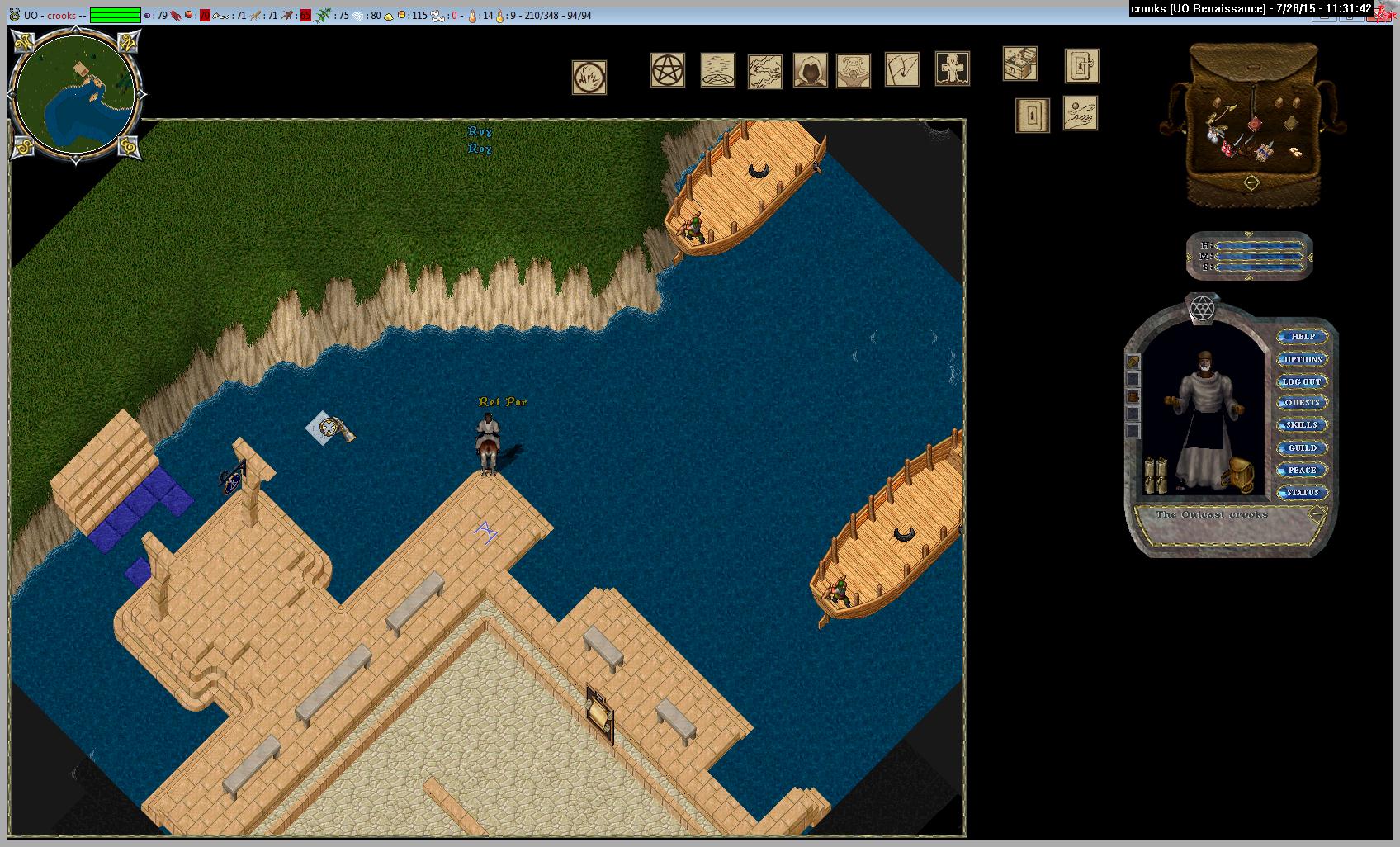Click the first equipment slot on paperdoll
This screenshot has width=1400, height=847.
point(1133,361)
